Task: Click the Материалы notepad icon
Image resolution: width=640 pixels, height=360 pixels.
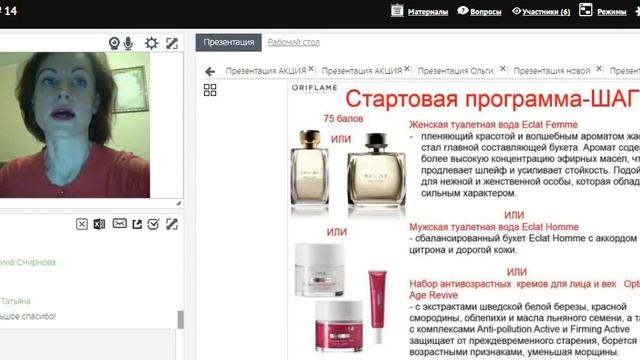Action: tap(397, 10)
